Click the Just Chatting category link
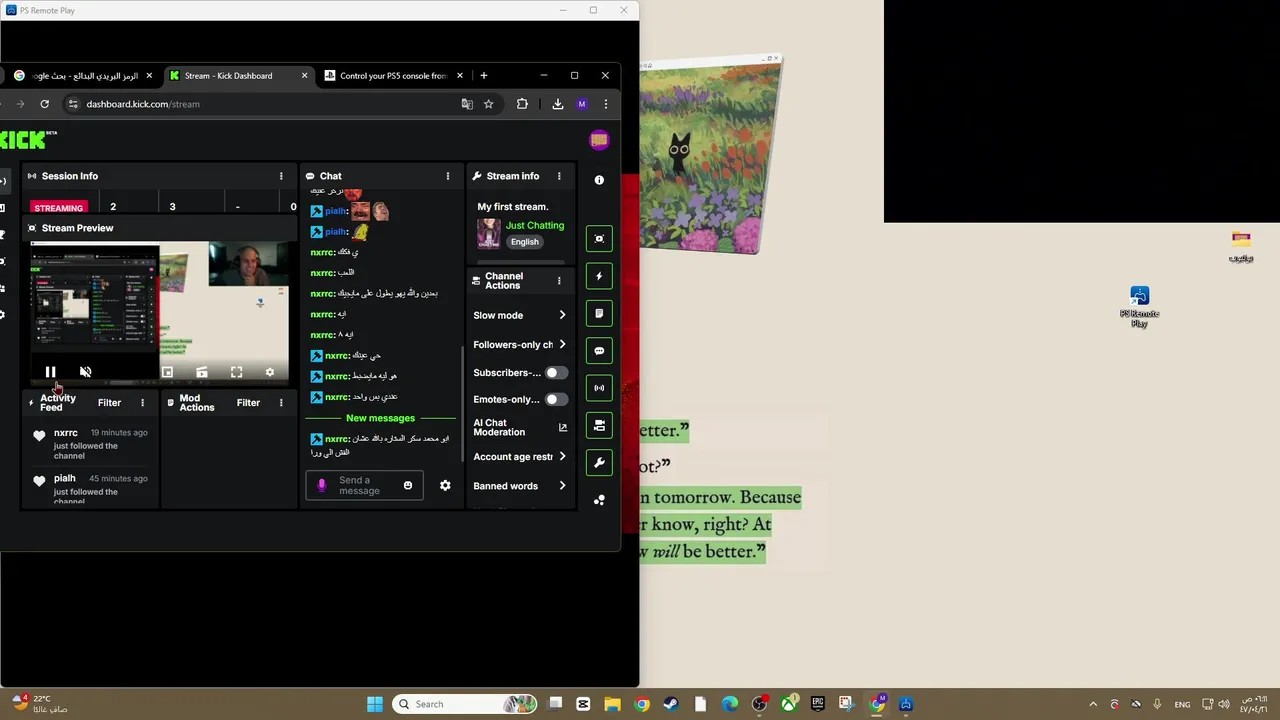The height and width of the screenshot is (720, 1280). 535,226
